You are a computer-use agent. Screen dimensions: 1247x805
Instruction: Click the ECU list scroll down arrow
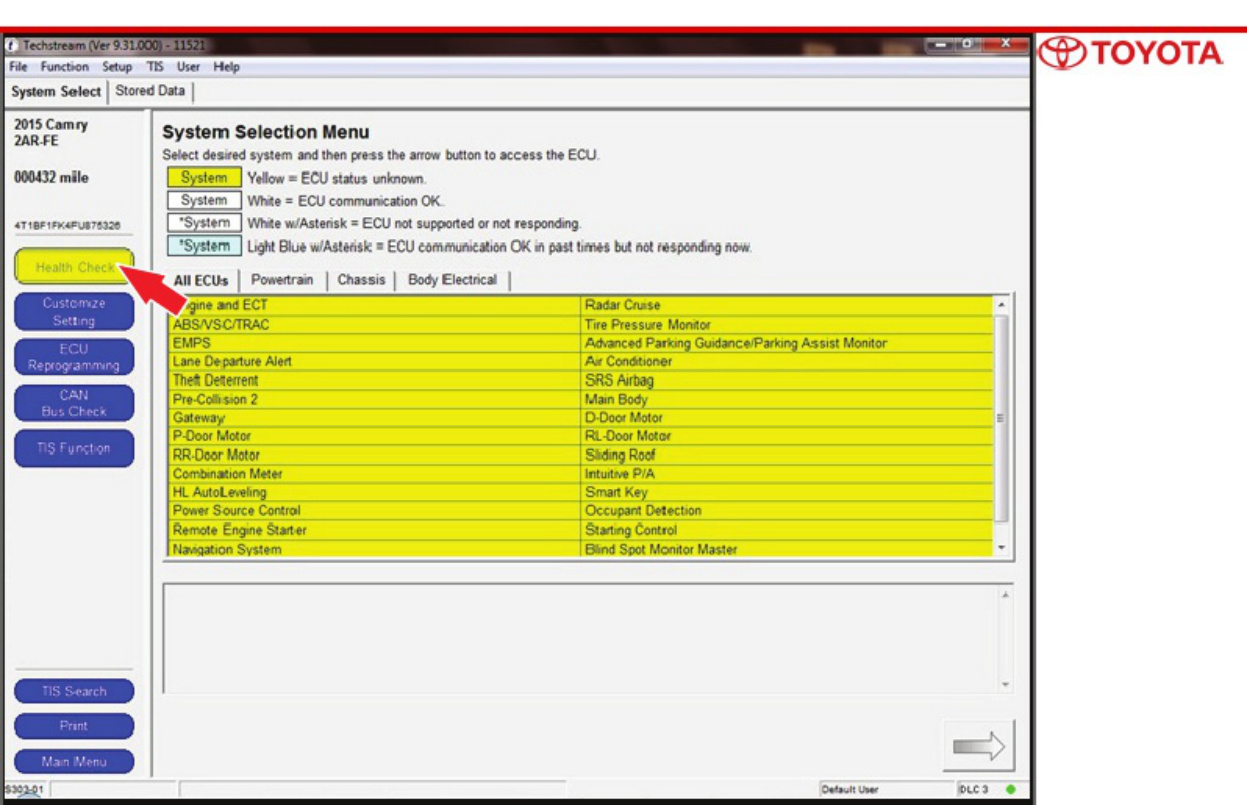pyautogui.click(x=1002, y=548)
